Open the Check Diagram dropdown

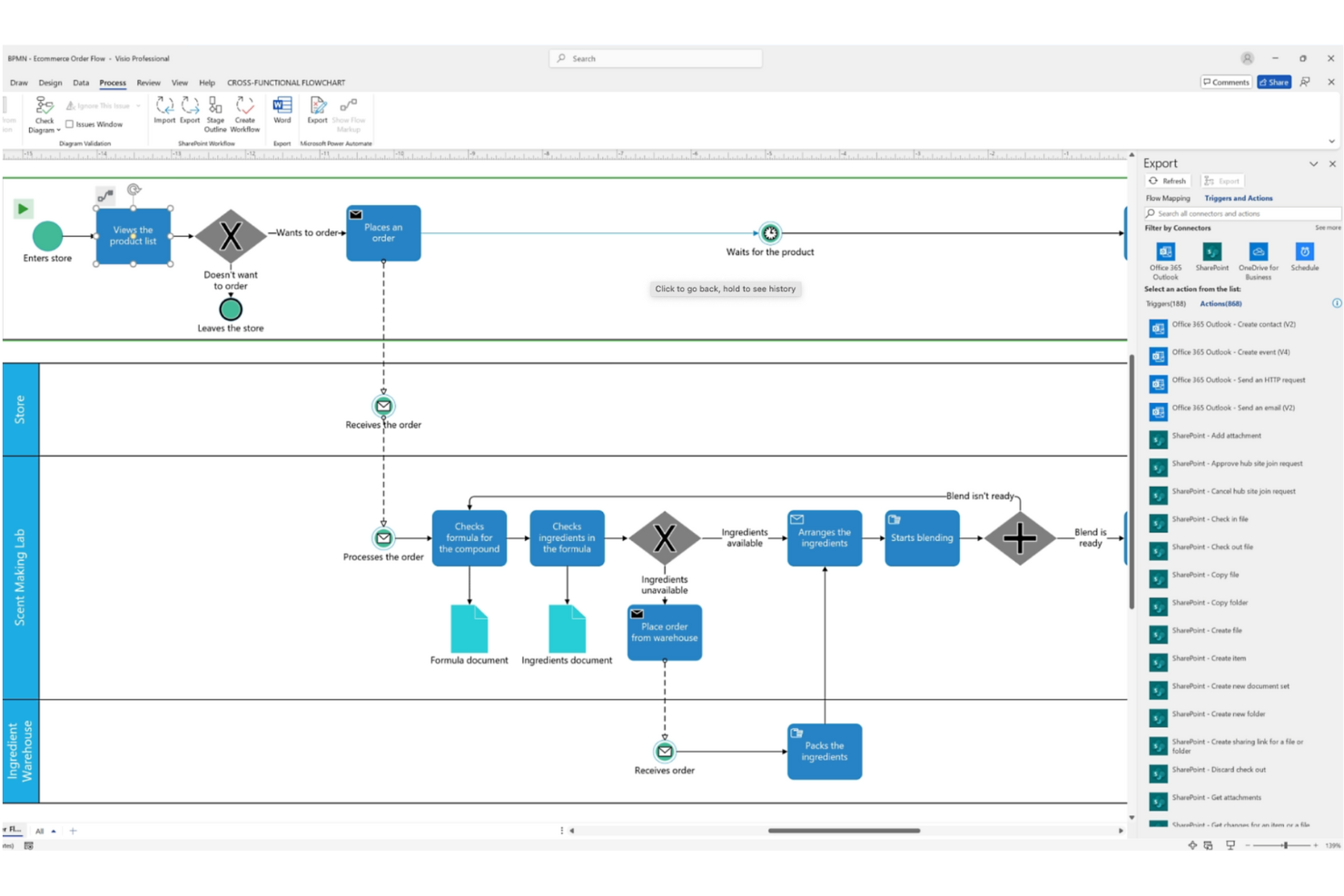44,115
